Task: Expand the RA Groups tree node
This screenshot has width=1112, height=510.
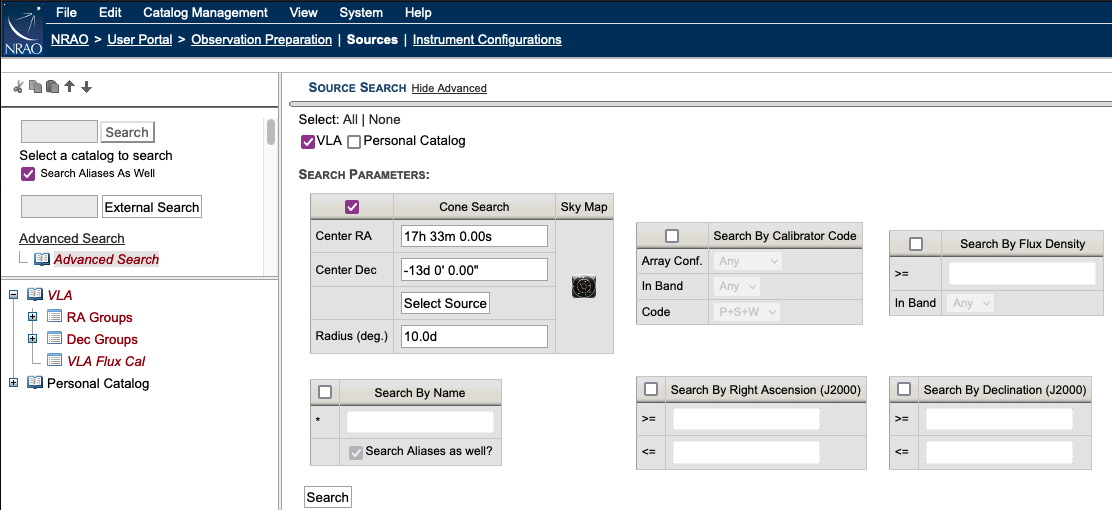Action: coord(32,317)
